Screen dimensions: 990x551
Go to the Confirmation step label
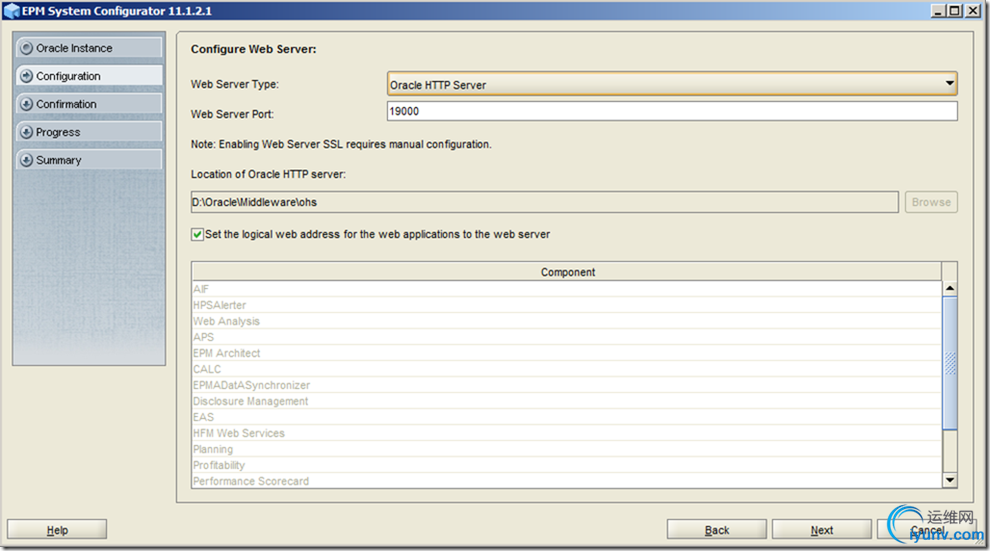(66, 104)
